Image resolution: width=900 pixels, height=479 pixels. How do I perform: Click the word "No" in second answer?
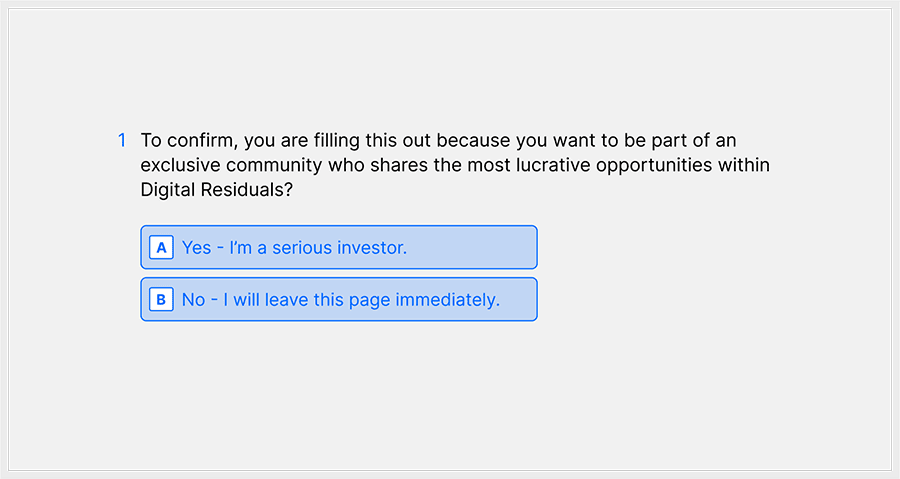point(193,299)
